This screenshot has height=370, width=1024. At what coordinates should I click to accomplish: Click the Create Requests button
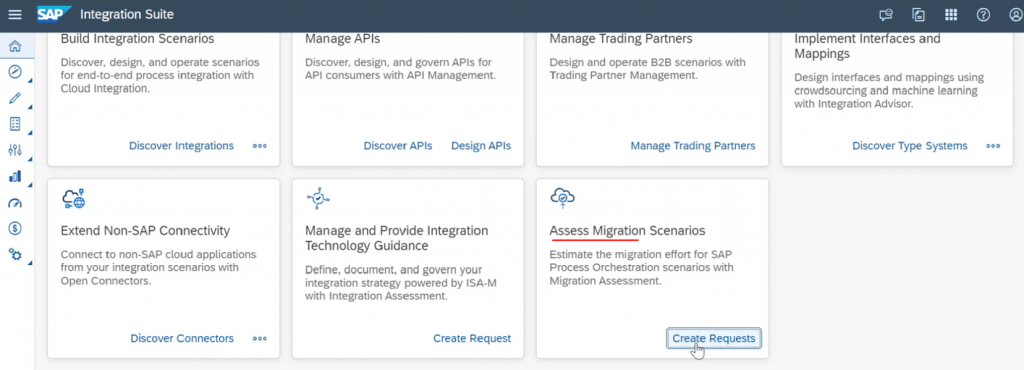pyautogui.click(x=714, y=338)
